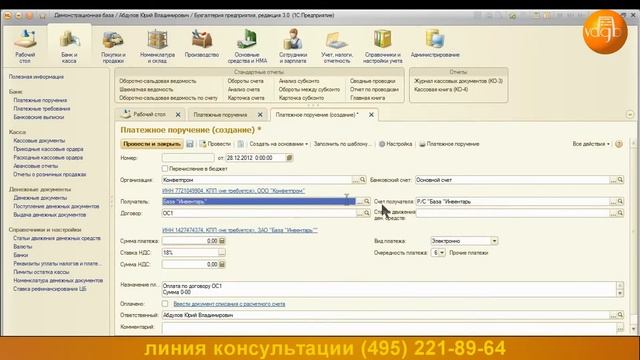The height and width of the screenshot is (360, 640).
Task: Open selection button for Организация field
Action: [356, 180]
